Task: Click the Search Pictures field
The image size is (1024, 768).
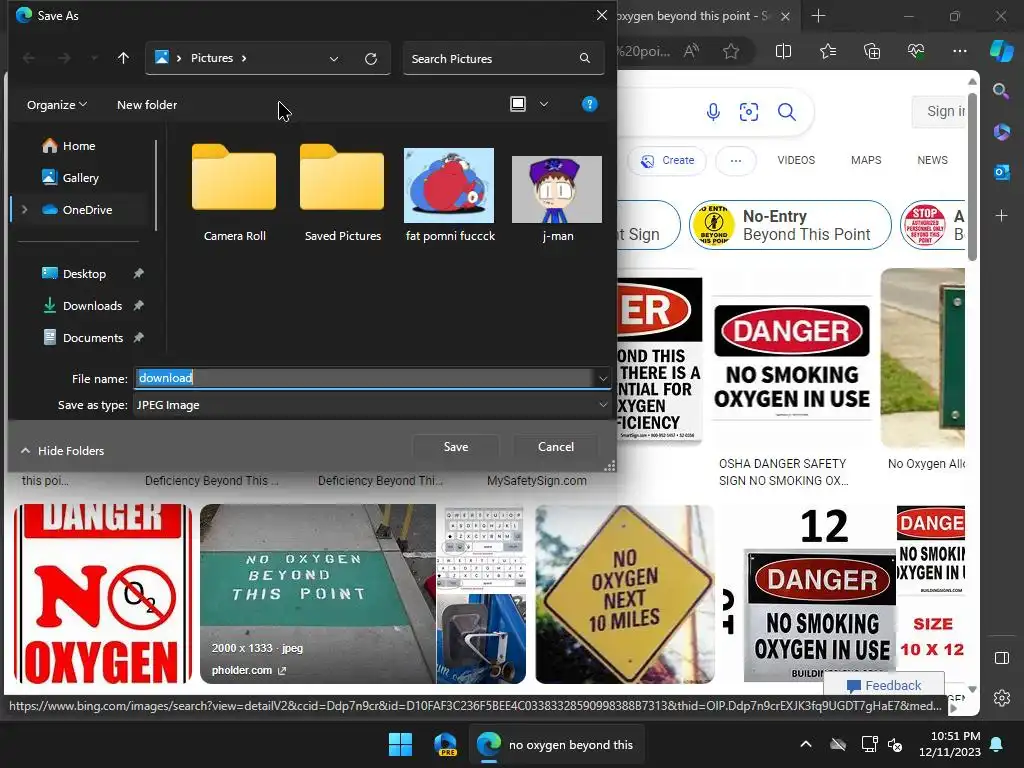Action: pyautogui.click(x=503, y=59)
